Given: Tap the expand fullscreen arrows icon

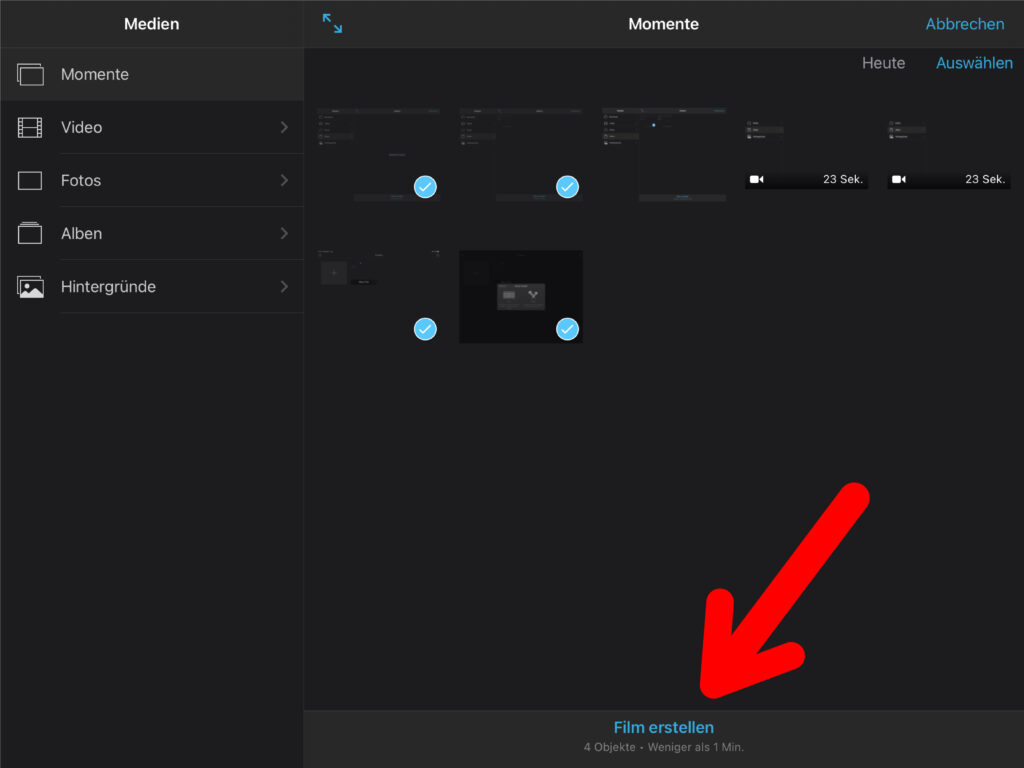Looking at the screenshot, I should [332, 23].
